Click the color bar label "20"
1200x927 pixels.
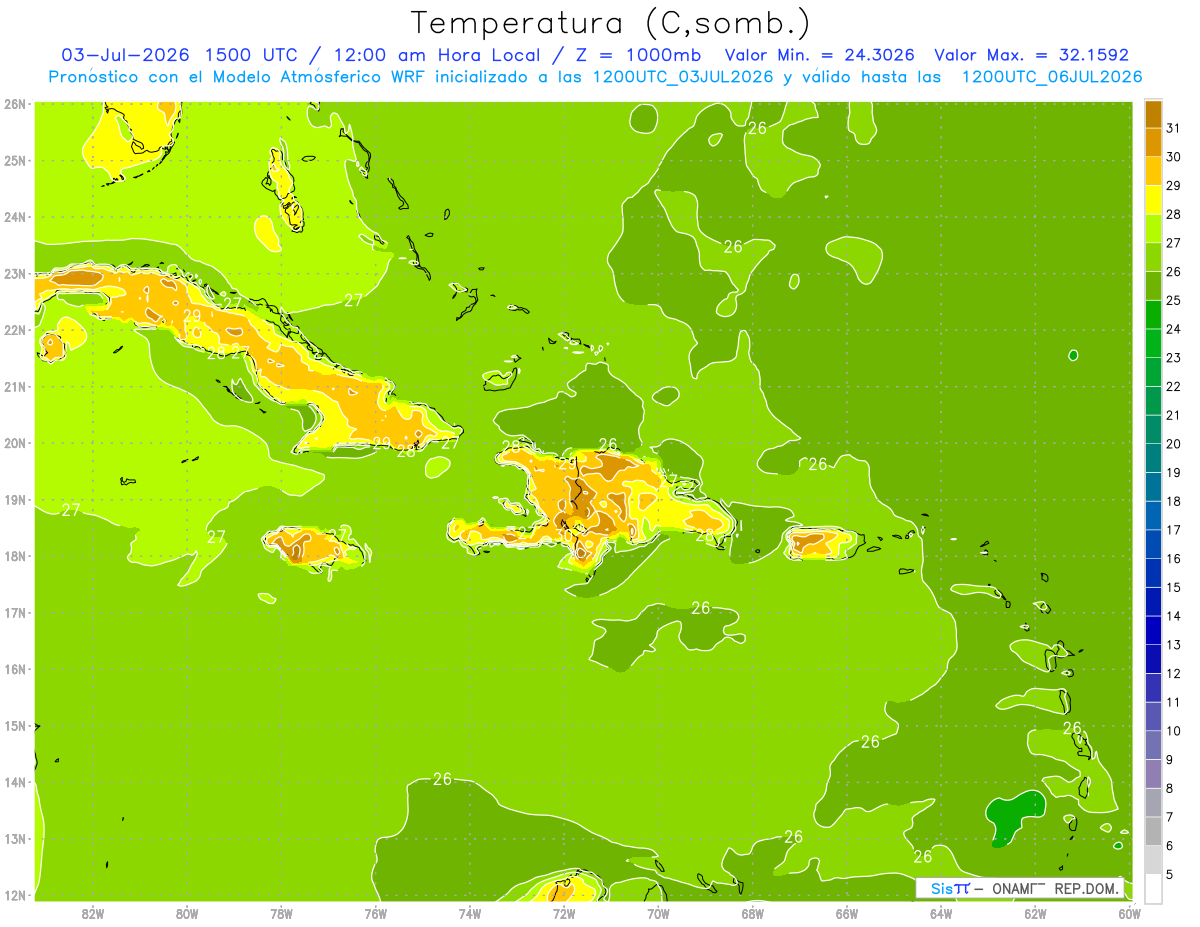[1174, 443]
